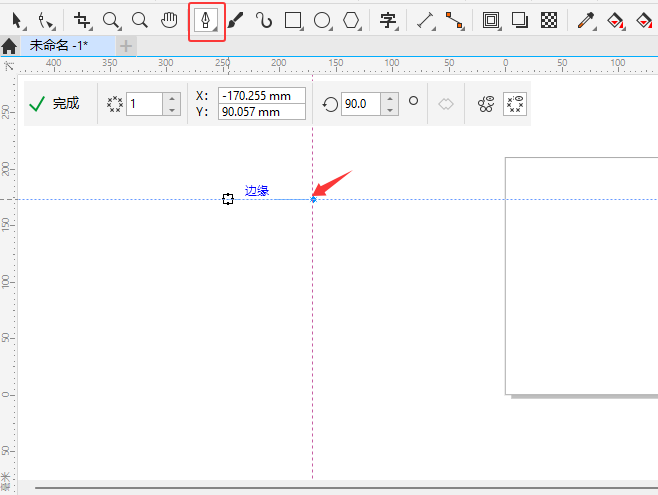Image resolution: width=658 pixels, height=495 pixels.
Task: Select the Rectangle tool
Action: 293,20
